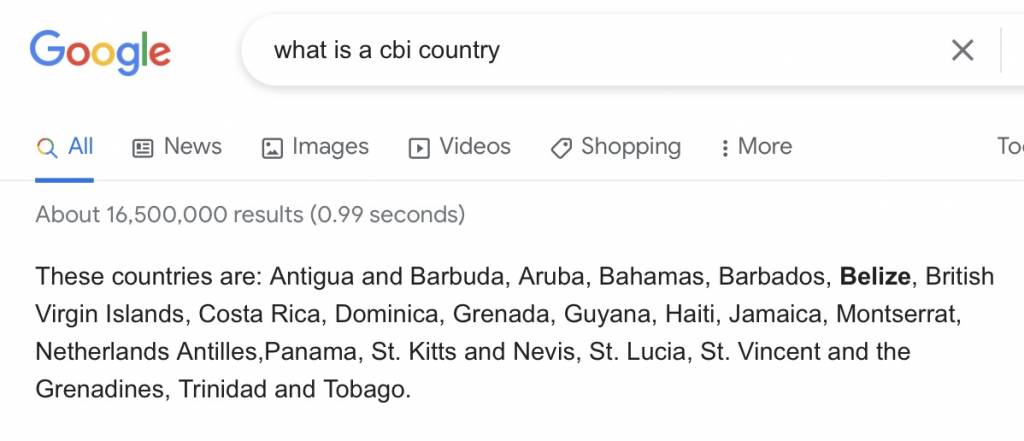The image size is (1024, 441).
Task: Open the Shopping tab
Action: 615,147
